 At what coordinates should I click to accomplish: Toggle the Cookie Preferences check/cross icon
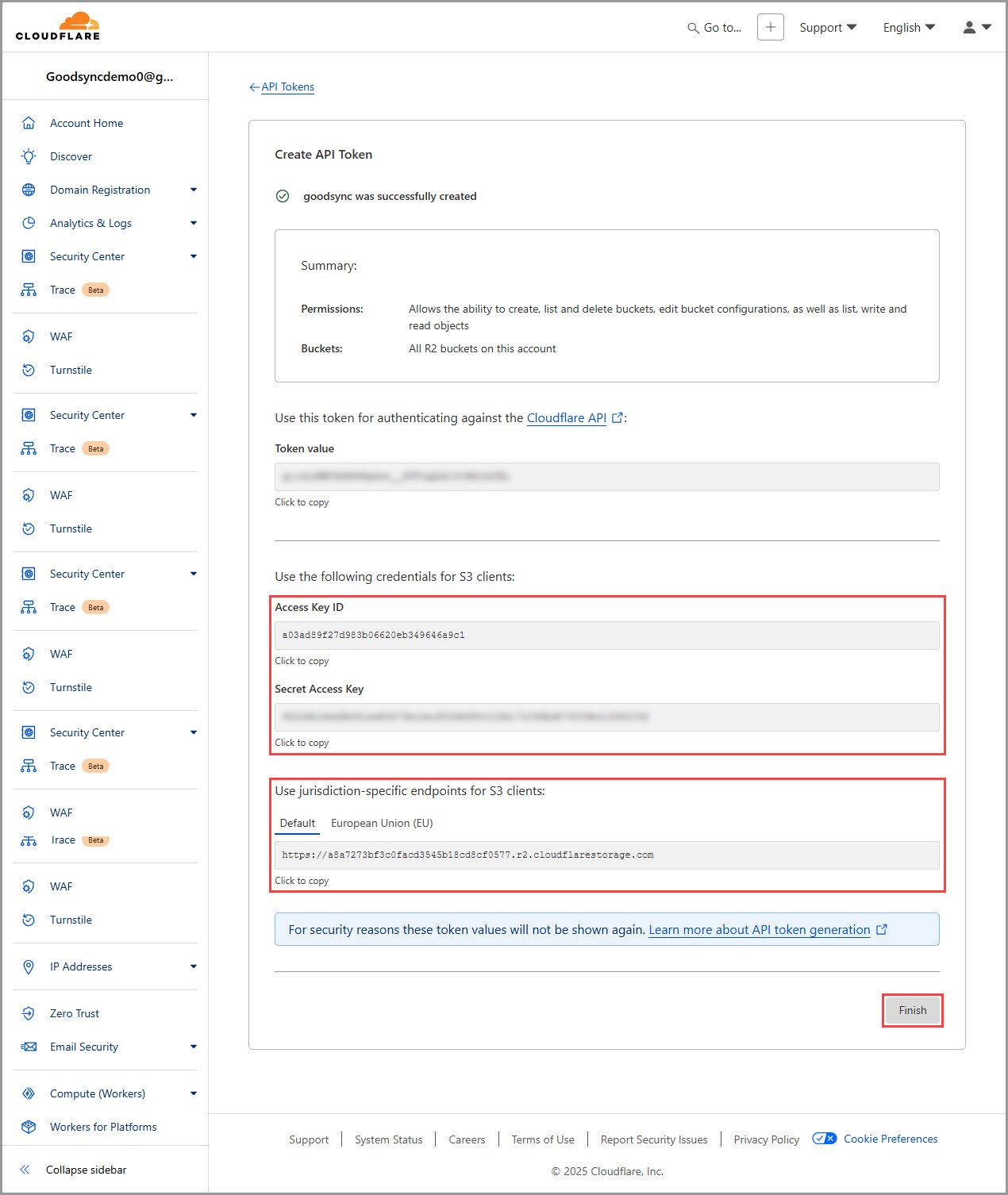click(x=825, y=1139)
